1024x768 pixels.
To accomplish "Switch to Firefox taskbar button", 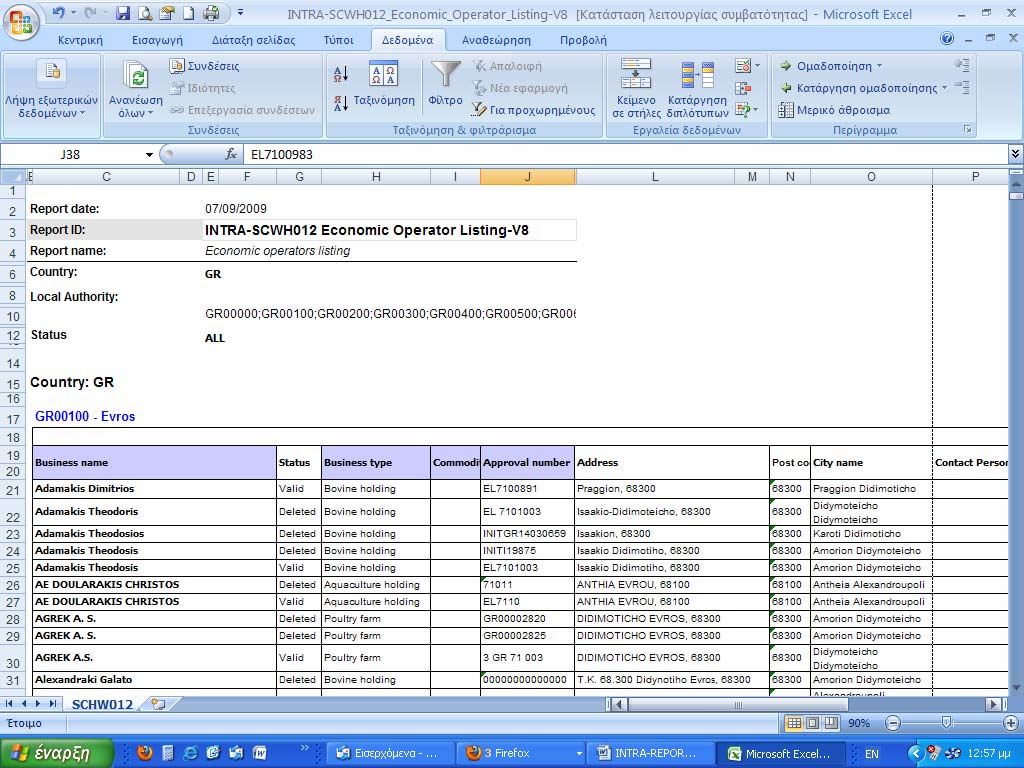I will tap(519, 753).
